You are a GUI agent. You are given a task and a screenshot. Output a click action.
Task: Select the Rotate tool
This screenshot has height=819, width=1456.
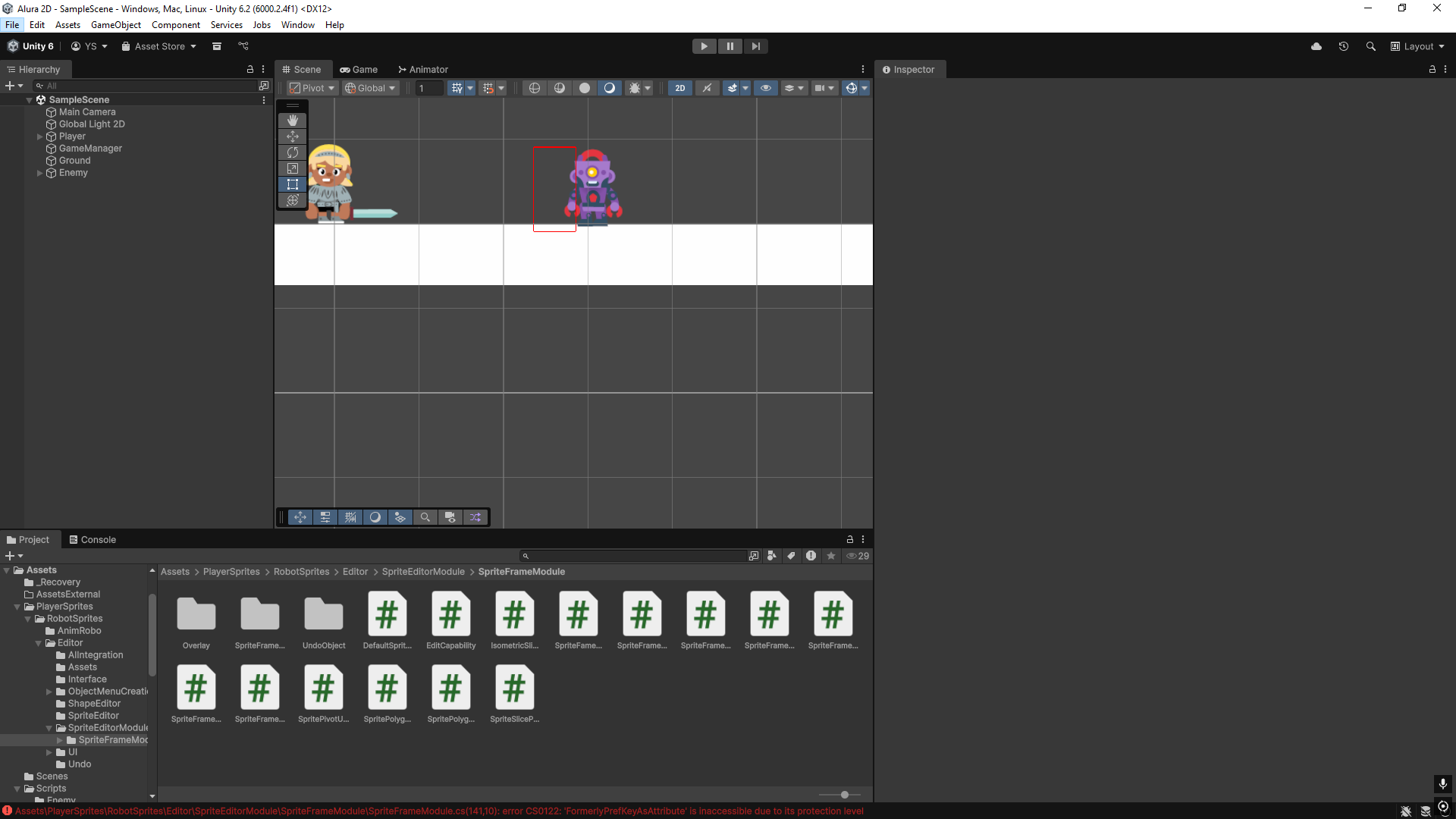point(293,152)
